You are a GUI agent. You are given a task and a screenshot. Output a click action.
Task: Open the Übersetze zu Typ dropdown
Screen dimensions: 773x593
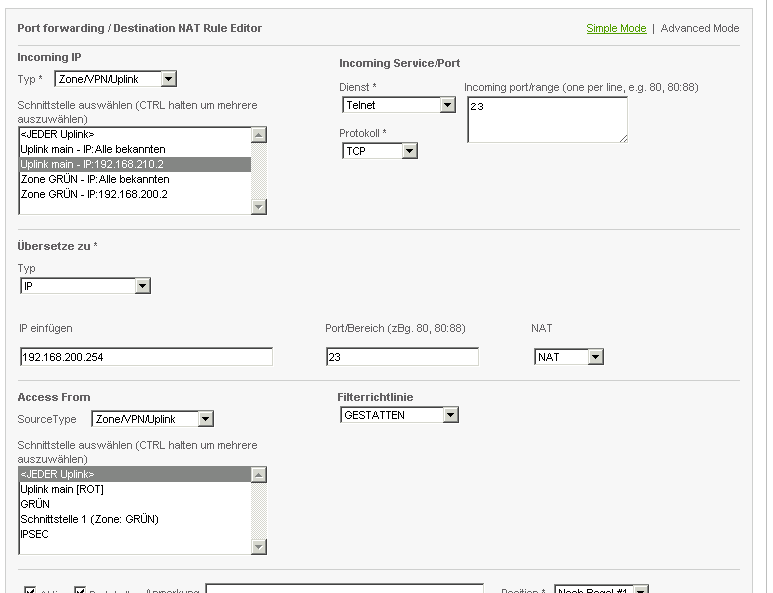coord(85,287)
